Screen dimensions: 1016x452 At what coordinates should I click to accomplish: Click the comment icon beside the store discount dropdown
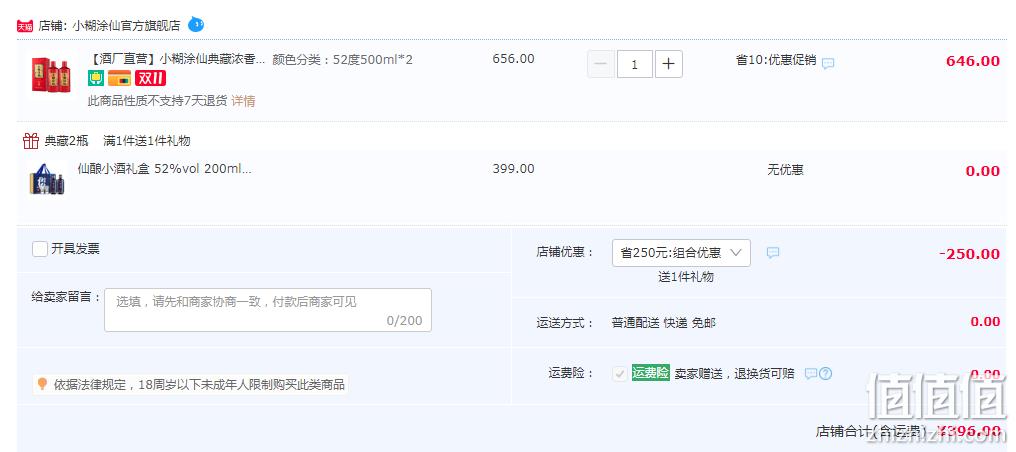pos(773,253)
